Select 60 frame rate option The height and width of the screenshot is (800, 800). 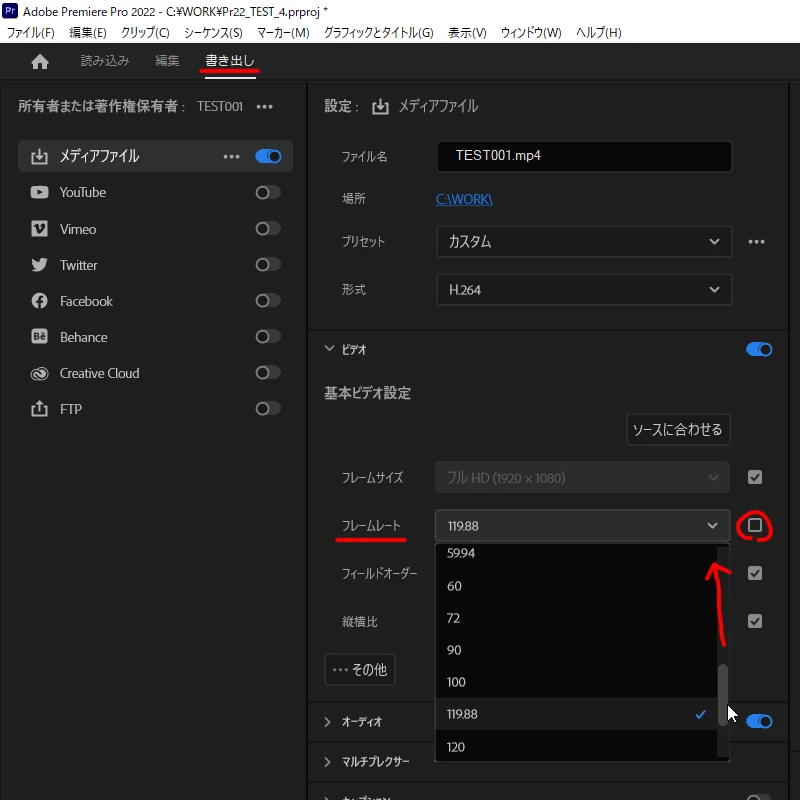pyautogui.click(x=576, y=586)
